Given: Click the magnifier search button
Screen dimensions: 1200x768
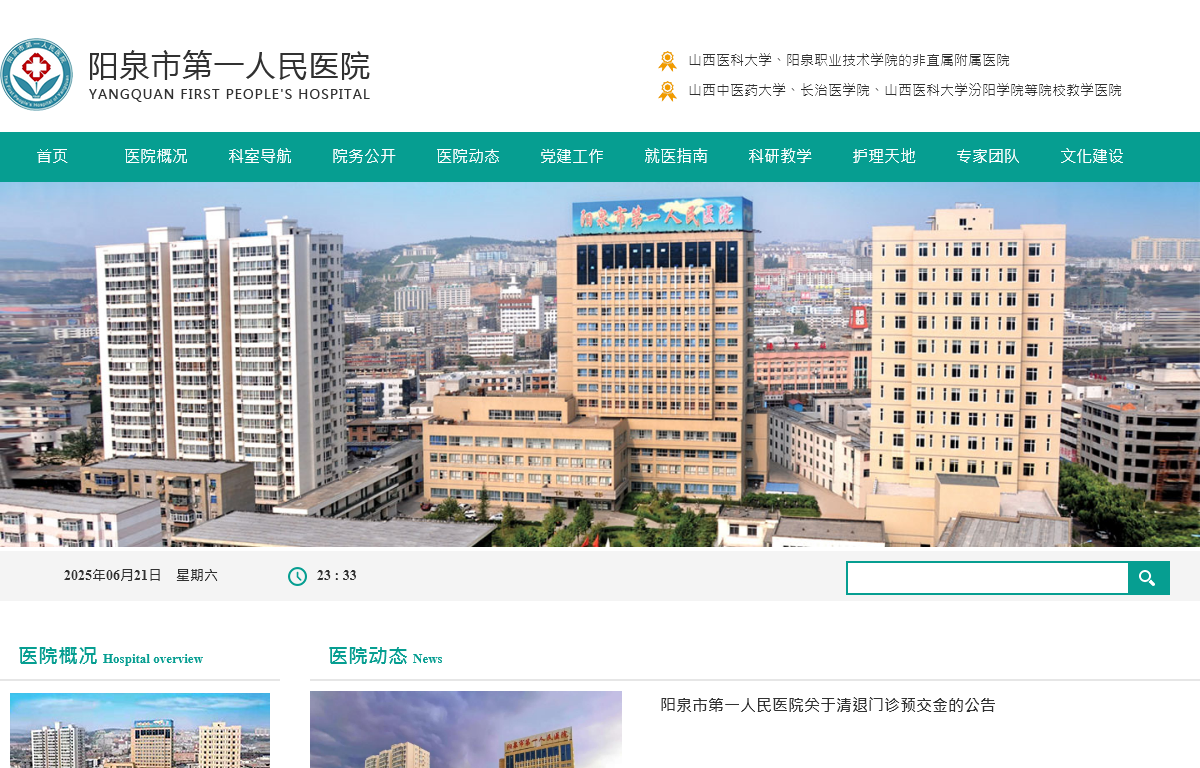Looking at the screenshot, I should tap(1148, 578).
